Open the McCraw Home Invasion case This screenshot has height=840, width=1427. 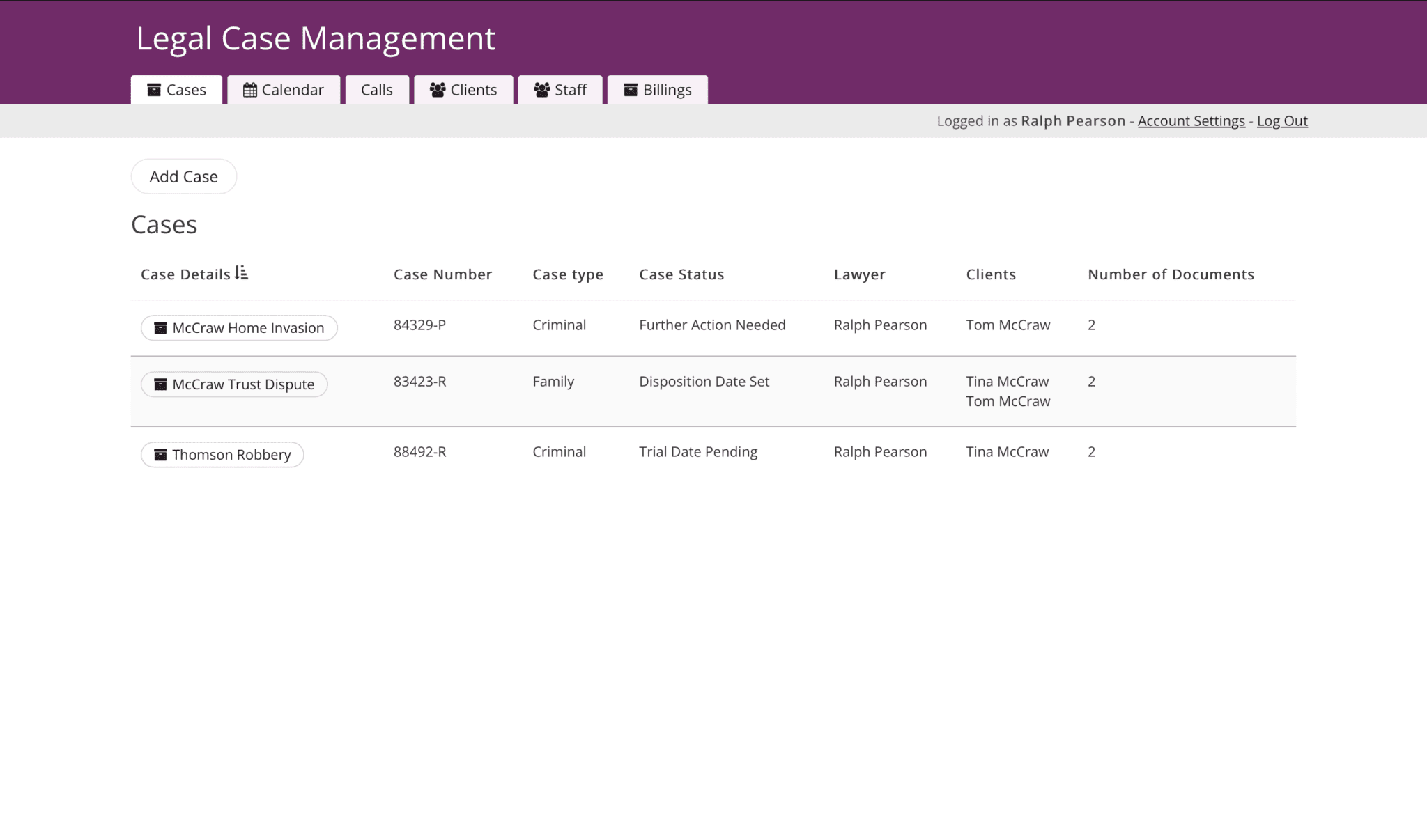pyautogui.click(x=238, y=327)
